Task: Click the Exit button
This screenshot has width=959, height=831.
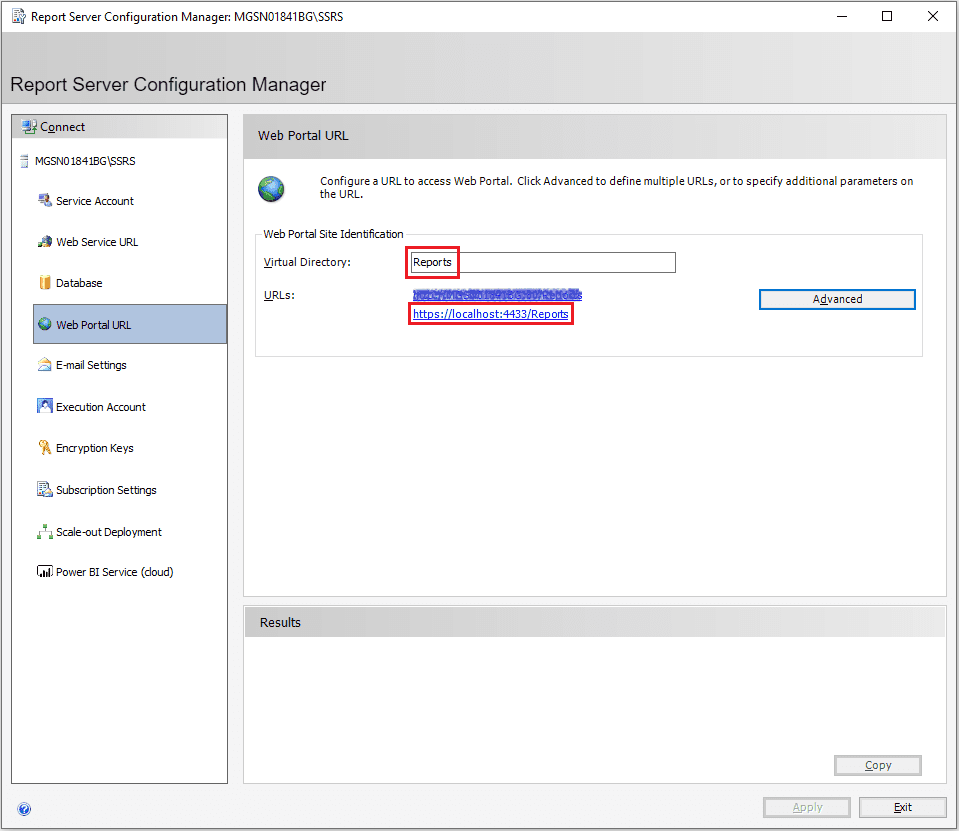Action: tap(901, 807)
